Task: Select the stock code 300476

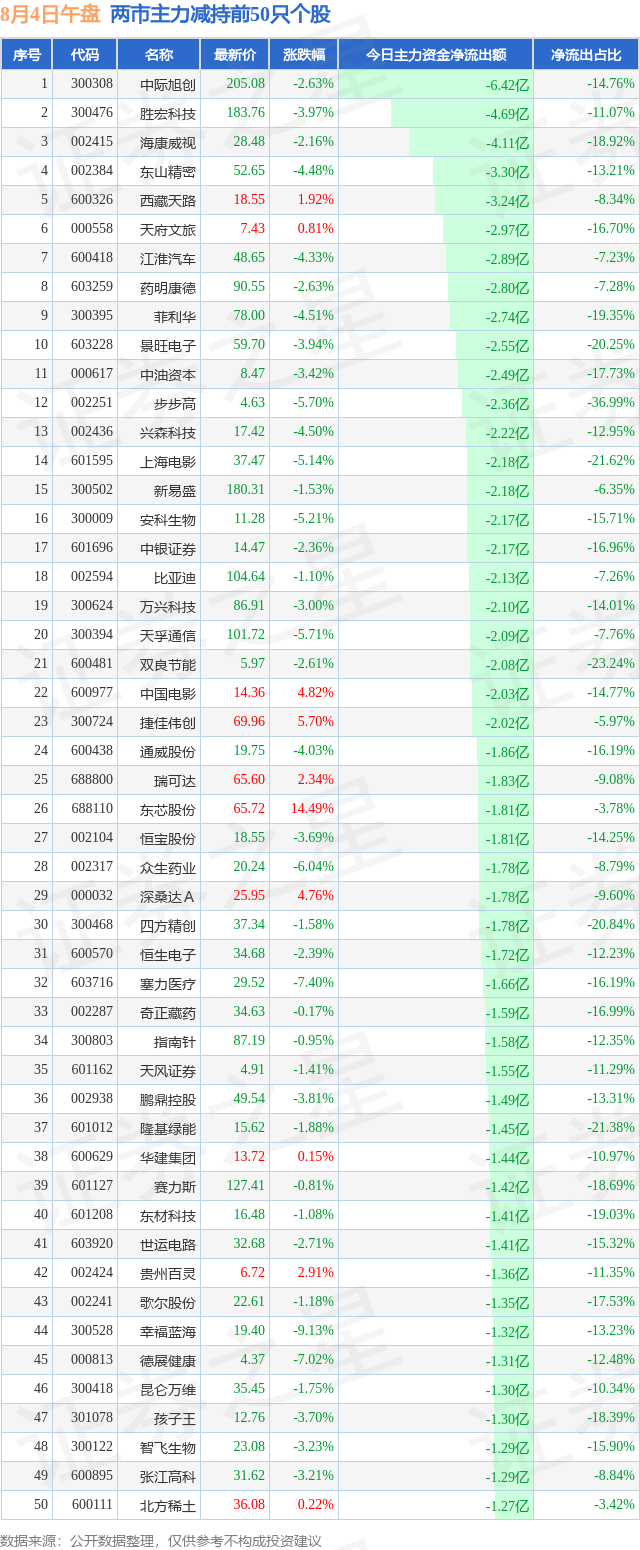Action: pyautogui.click(x=92, y=113)
